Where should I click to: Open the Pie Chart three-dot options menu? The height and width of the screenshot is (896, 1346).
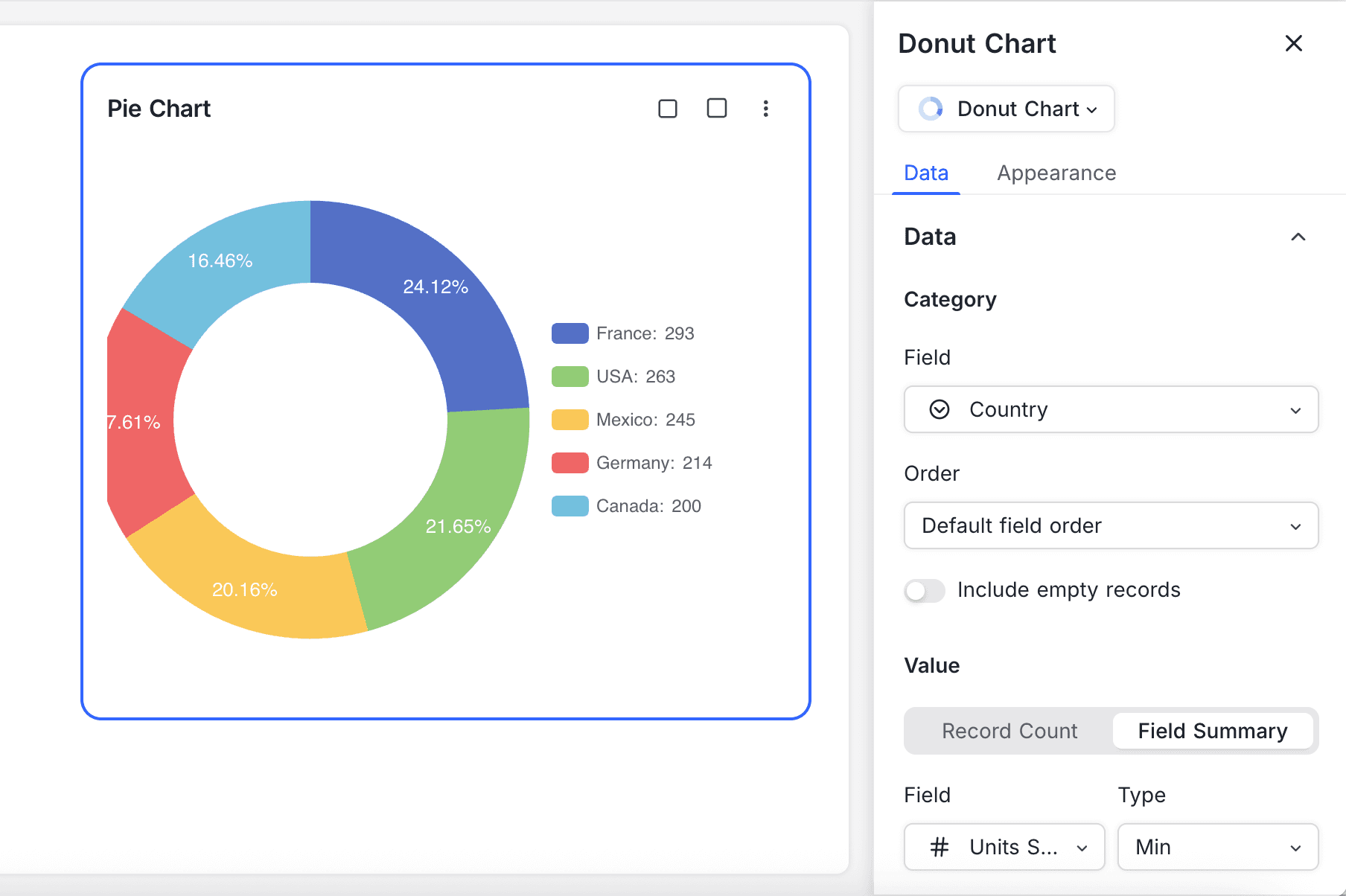pos(766,109)
